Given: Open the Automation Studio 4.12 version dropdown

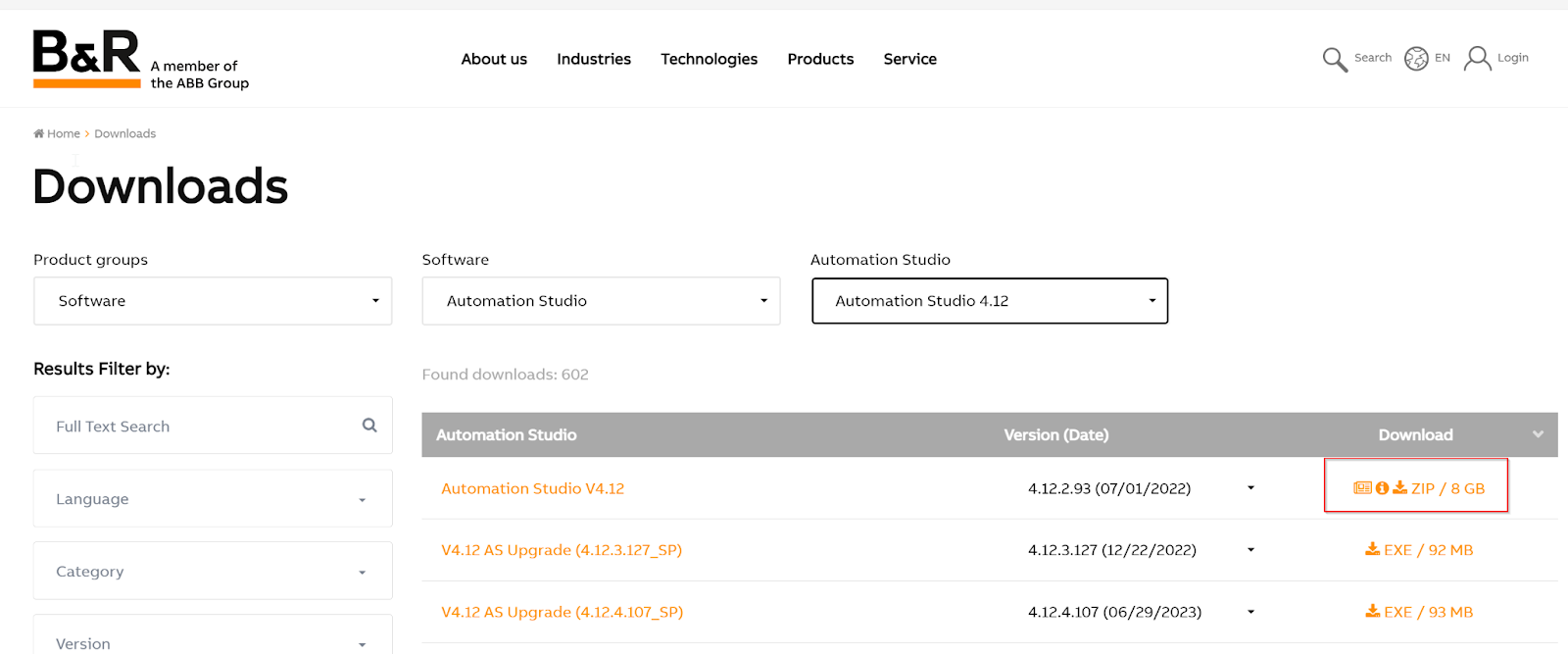Looking at the screenshot, I should pos(990,301).
